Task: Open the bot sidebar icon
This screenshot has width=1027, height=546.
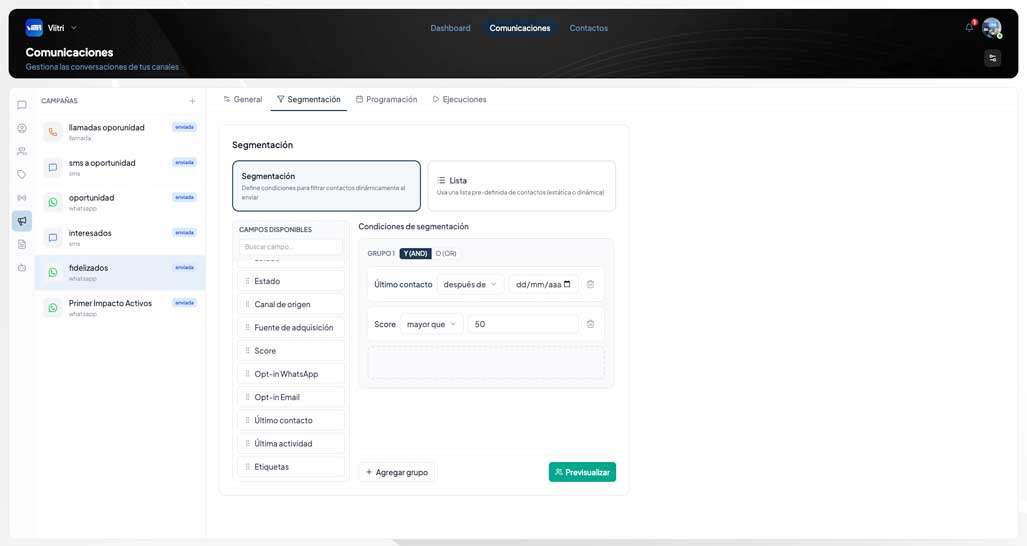Action: click(x=22, y=267)
